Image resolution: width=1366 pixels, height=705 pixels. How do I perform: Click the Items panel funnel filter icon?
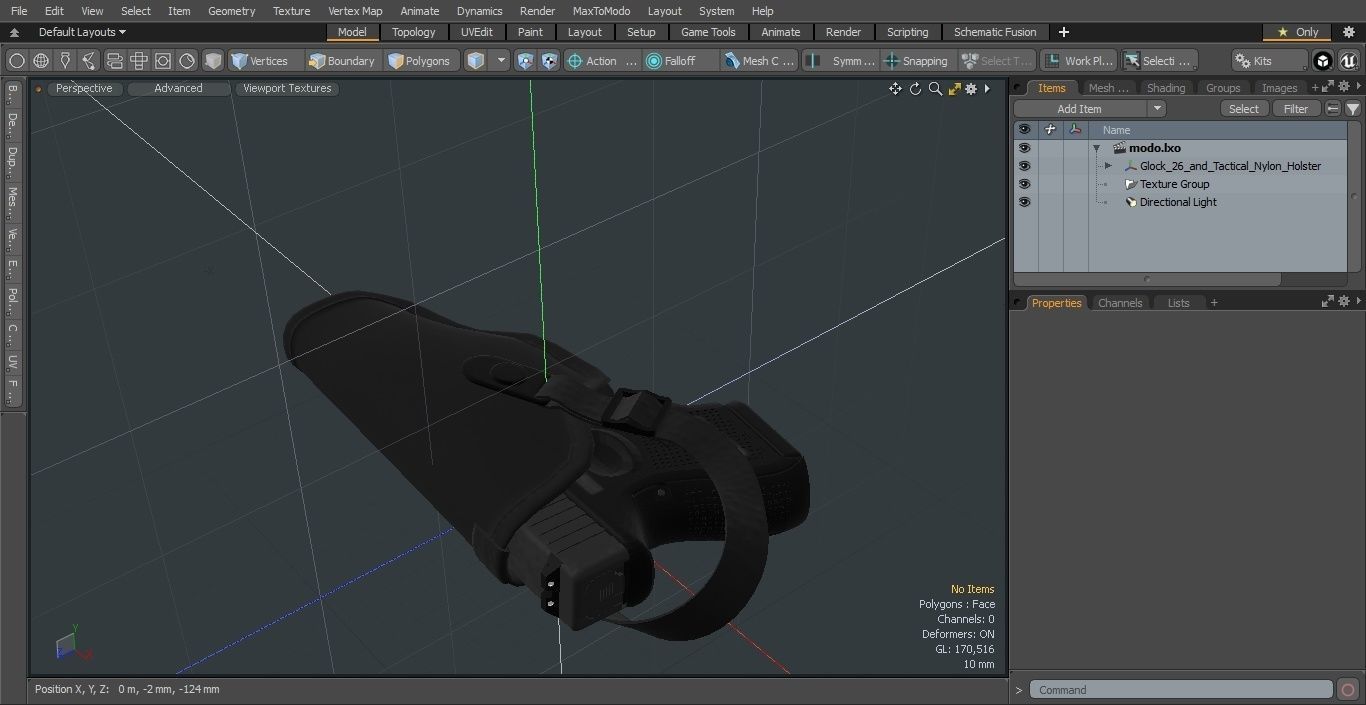1353,109
